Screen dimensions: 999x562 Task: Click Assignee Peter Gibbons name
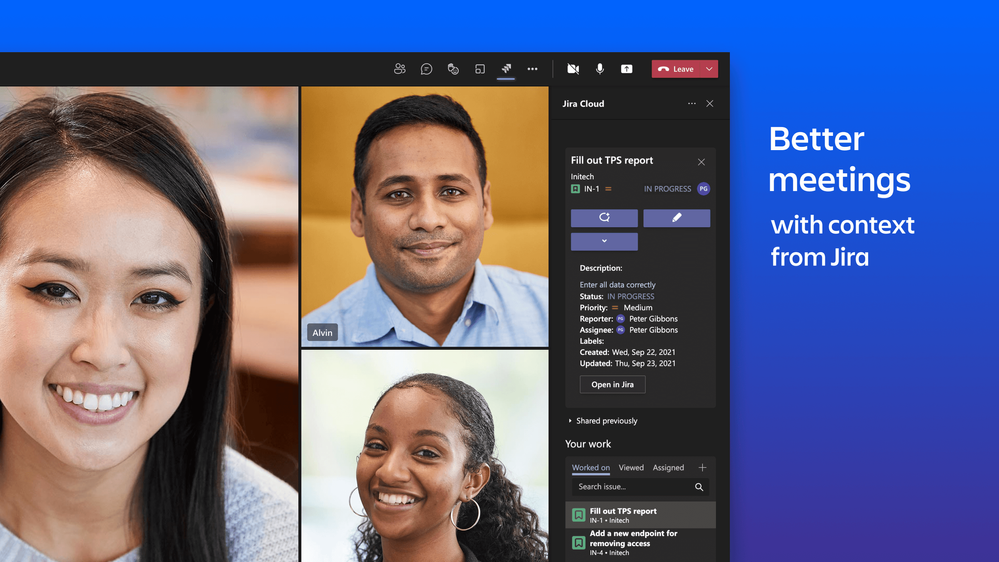point(653,330)
